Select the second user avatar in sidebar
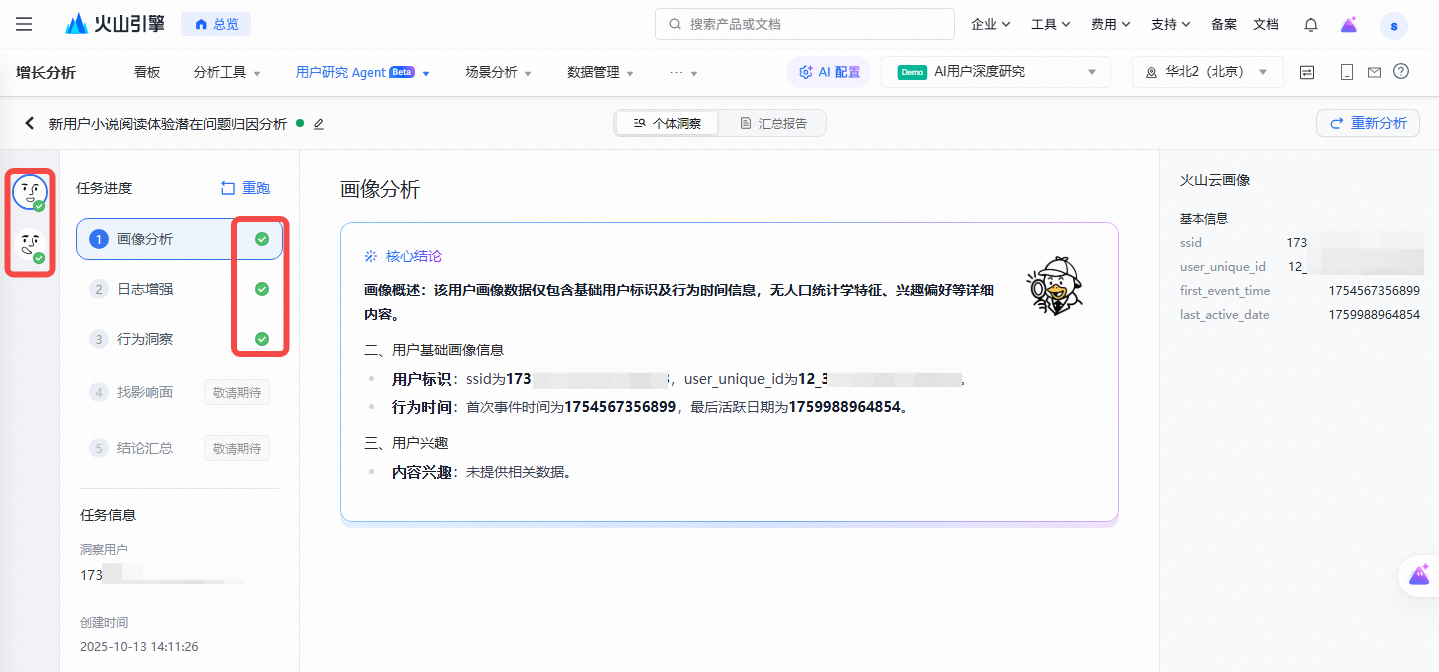This screenshot has width=1439, height=672. pos(30,246)
